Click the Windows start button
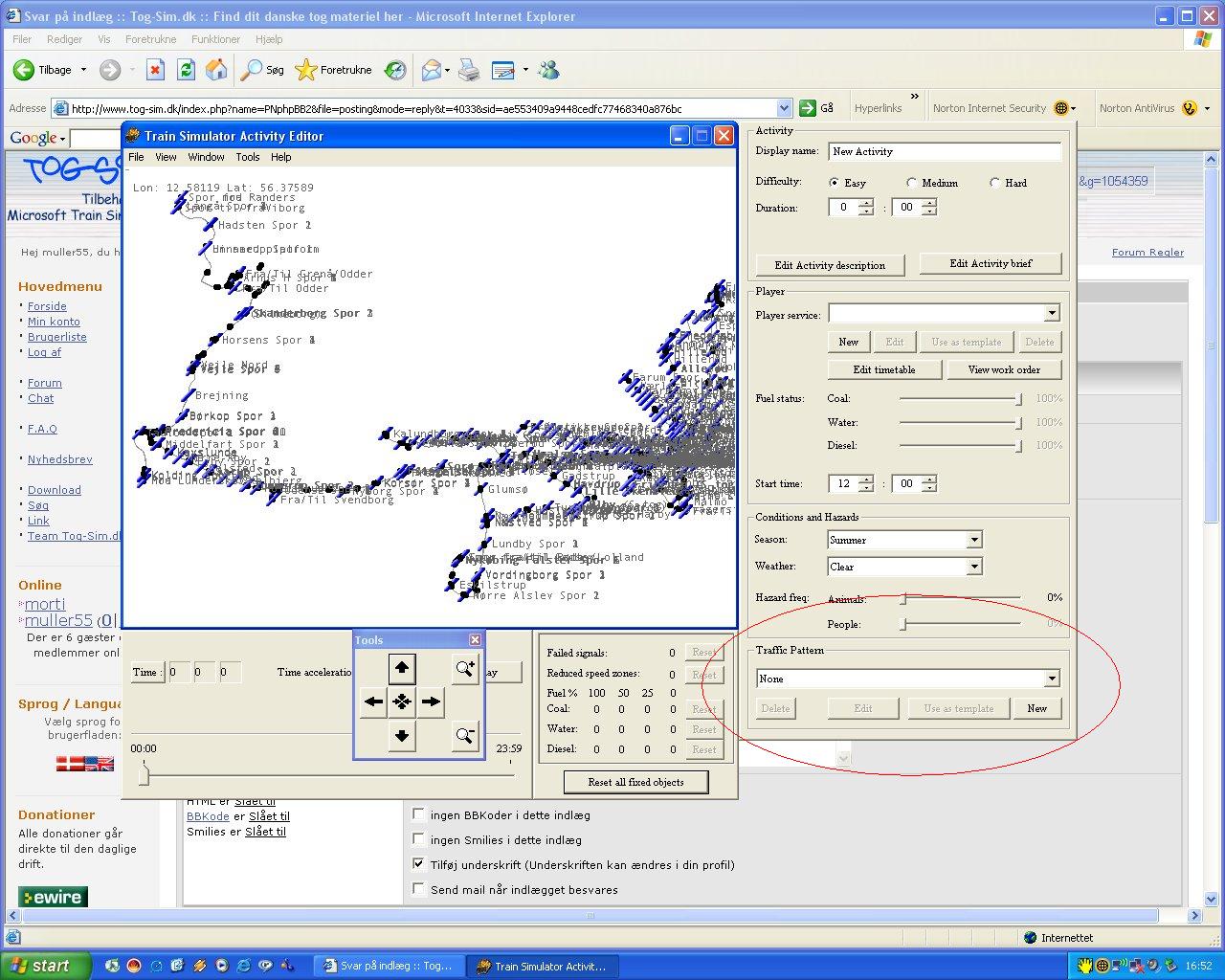1225x980 pixels. (x=45, y=966)
